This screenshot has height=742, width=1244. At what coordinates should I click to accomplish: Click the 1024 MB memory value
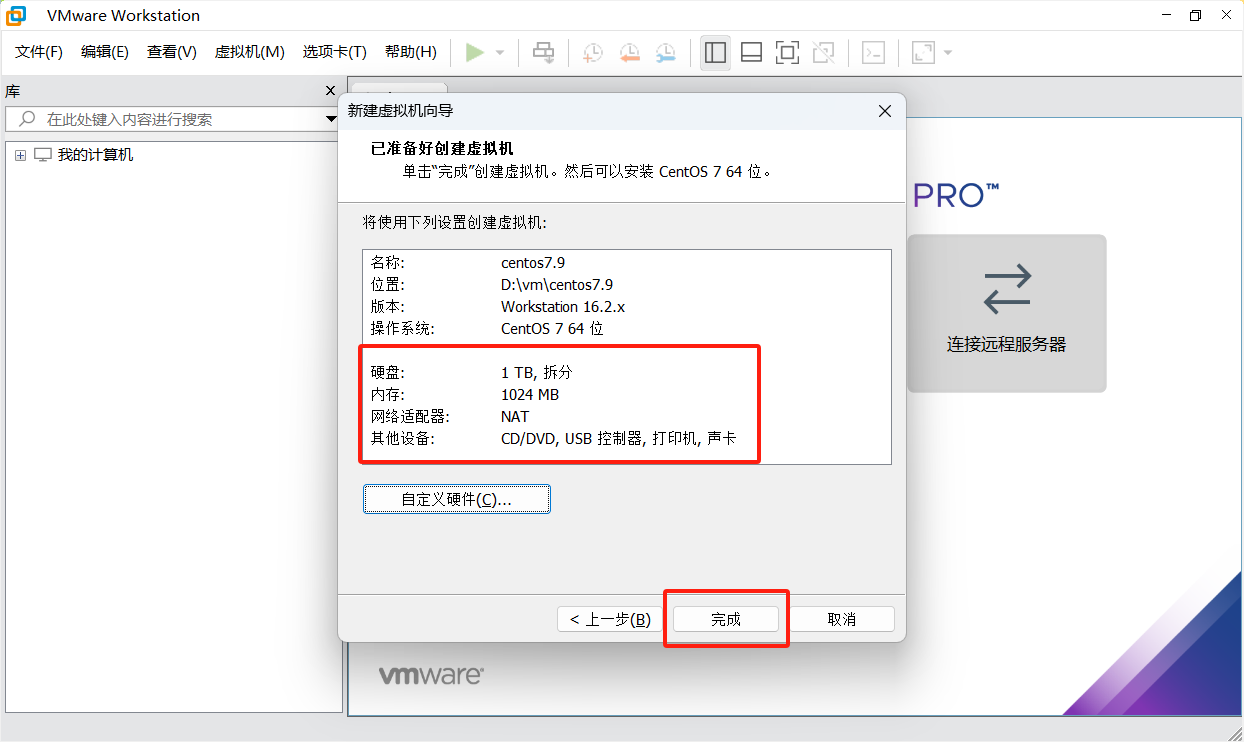click(530, 394)
